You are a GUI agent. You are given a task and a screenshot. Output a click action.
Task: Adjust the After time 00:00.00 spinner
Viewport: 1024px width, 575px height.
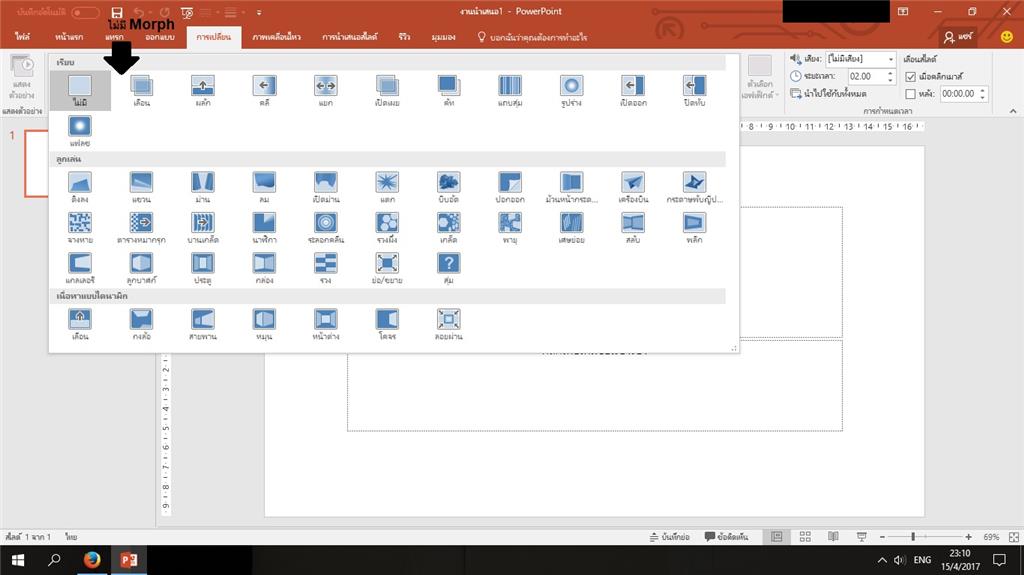(982, 94)
